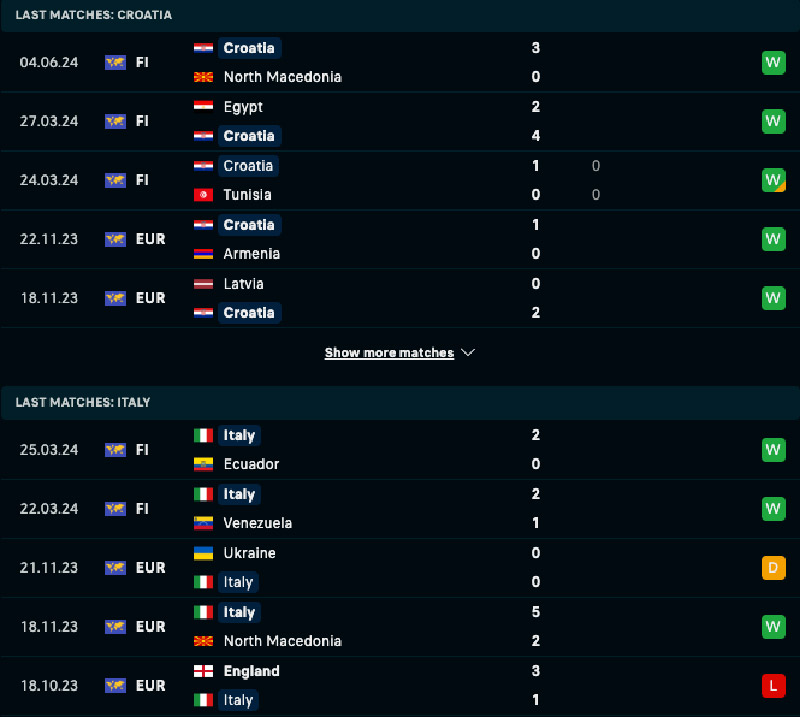Click the win badge with orange corner for Tunisia match
Screen dimensions: 800x717
pyautogui.click(x=773, y=181)
